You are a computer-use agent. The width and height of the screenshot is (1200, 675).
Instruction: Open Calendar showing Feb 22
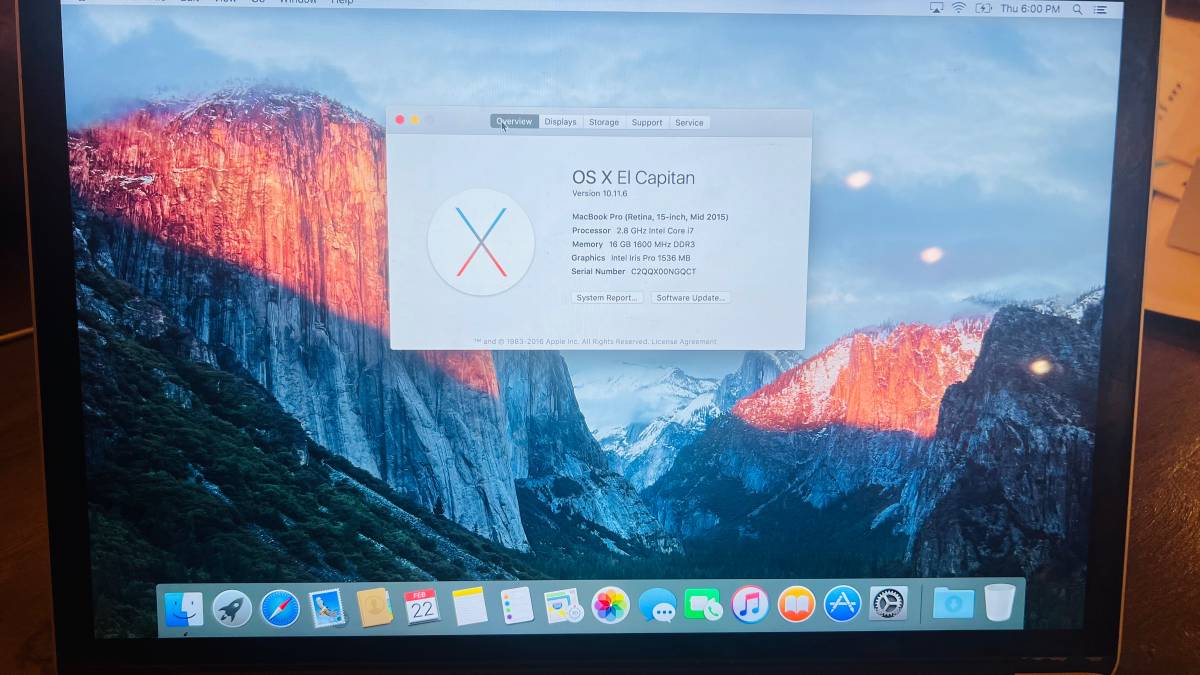tap(421, 606)
